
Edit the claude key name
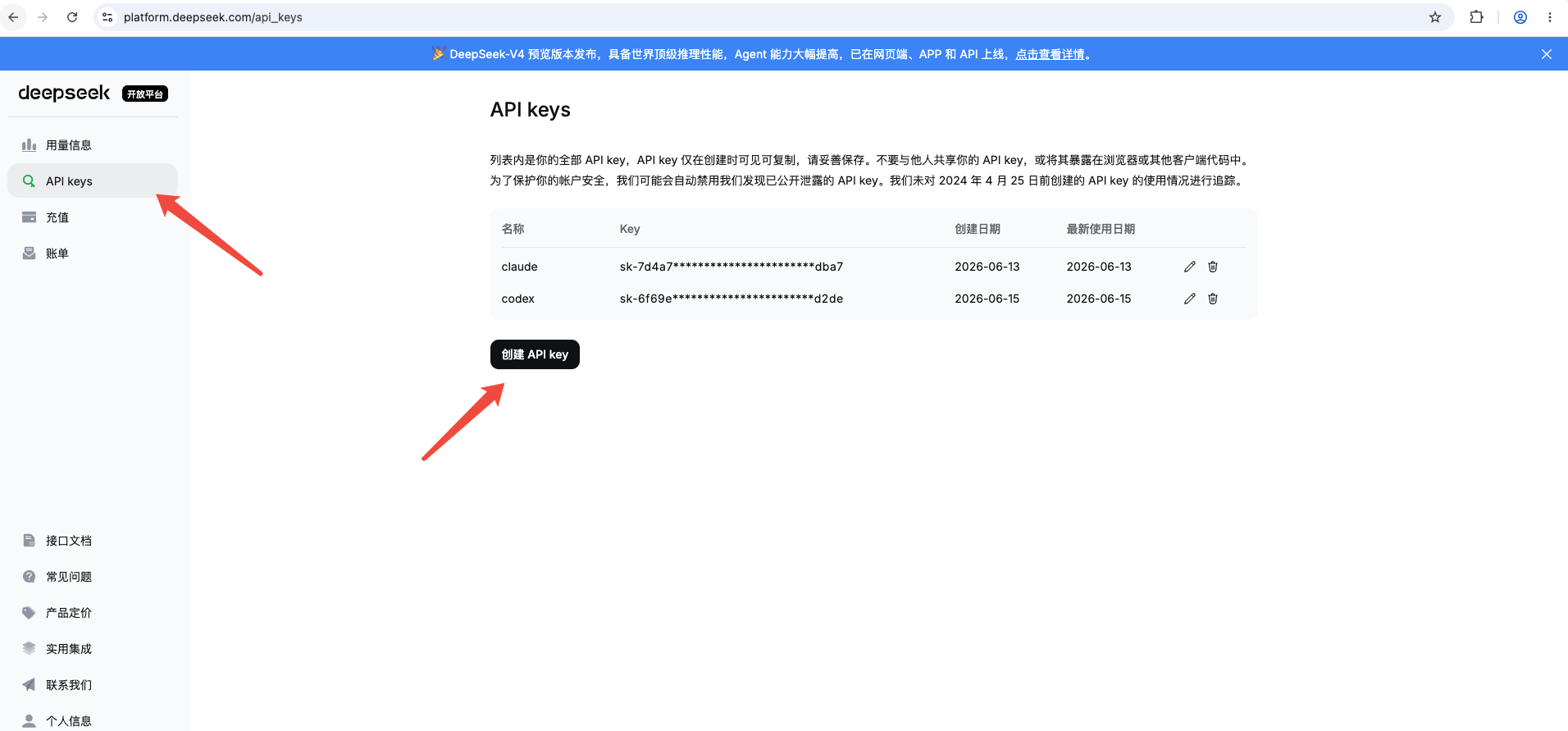point(1190,267)
